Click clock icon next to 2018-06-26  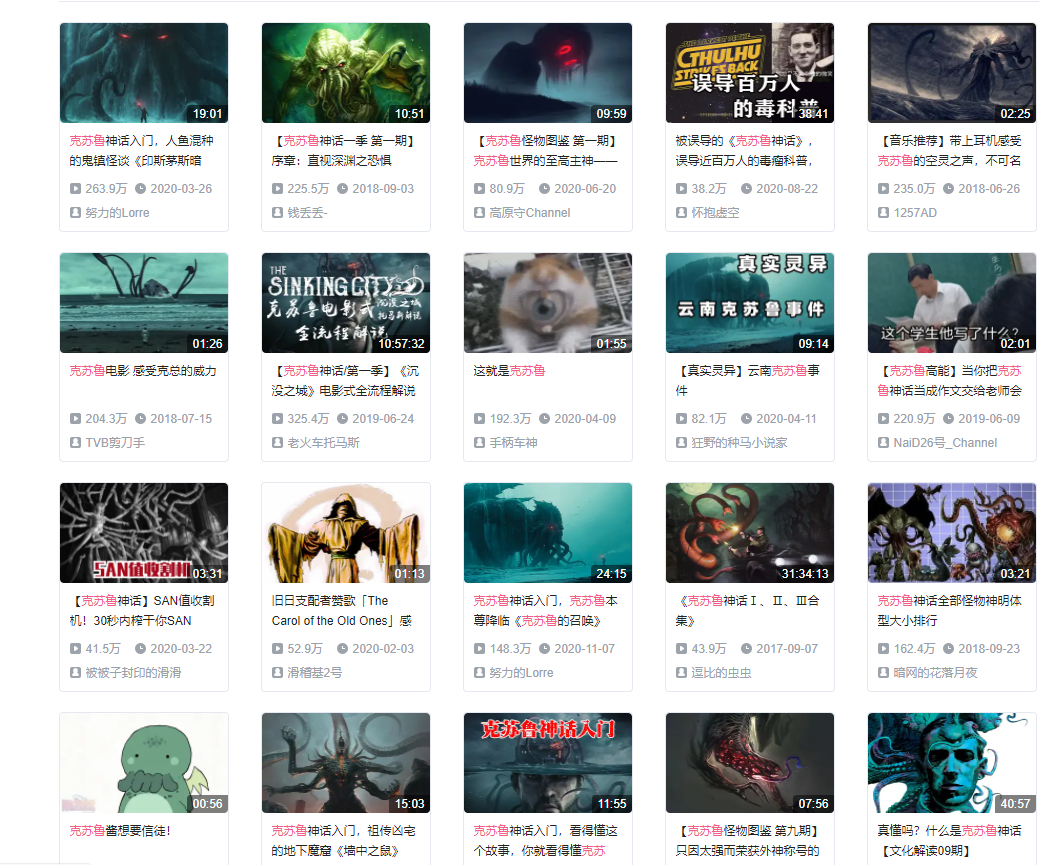point(948,189)
